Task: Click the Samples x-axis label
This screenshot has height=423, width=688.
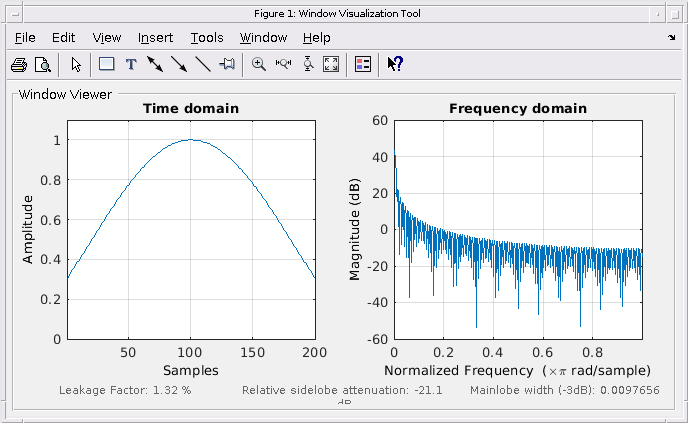Action: click(x=191, y=370)
